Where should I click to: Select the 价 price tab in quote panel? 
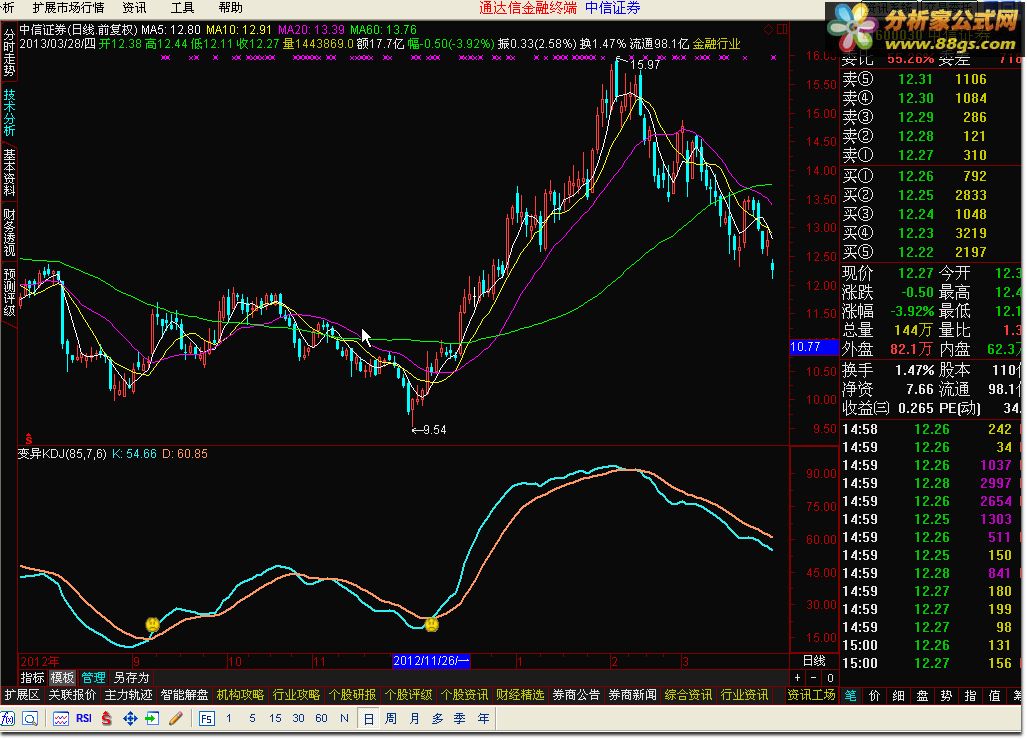pyautogui.click(x=874, y=696)
